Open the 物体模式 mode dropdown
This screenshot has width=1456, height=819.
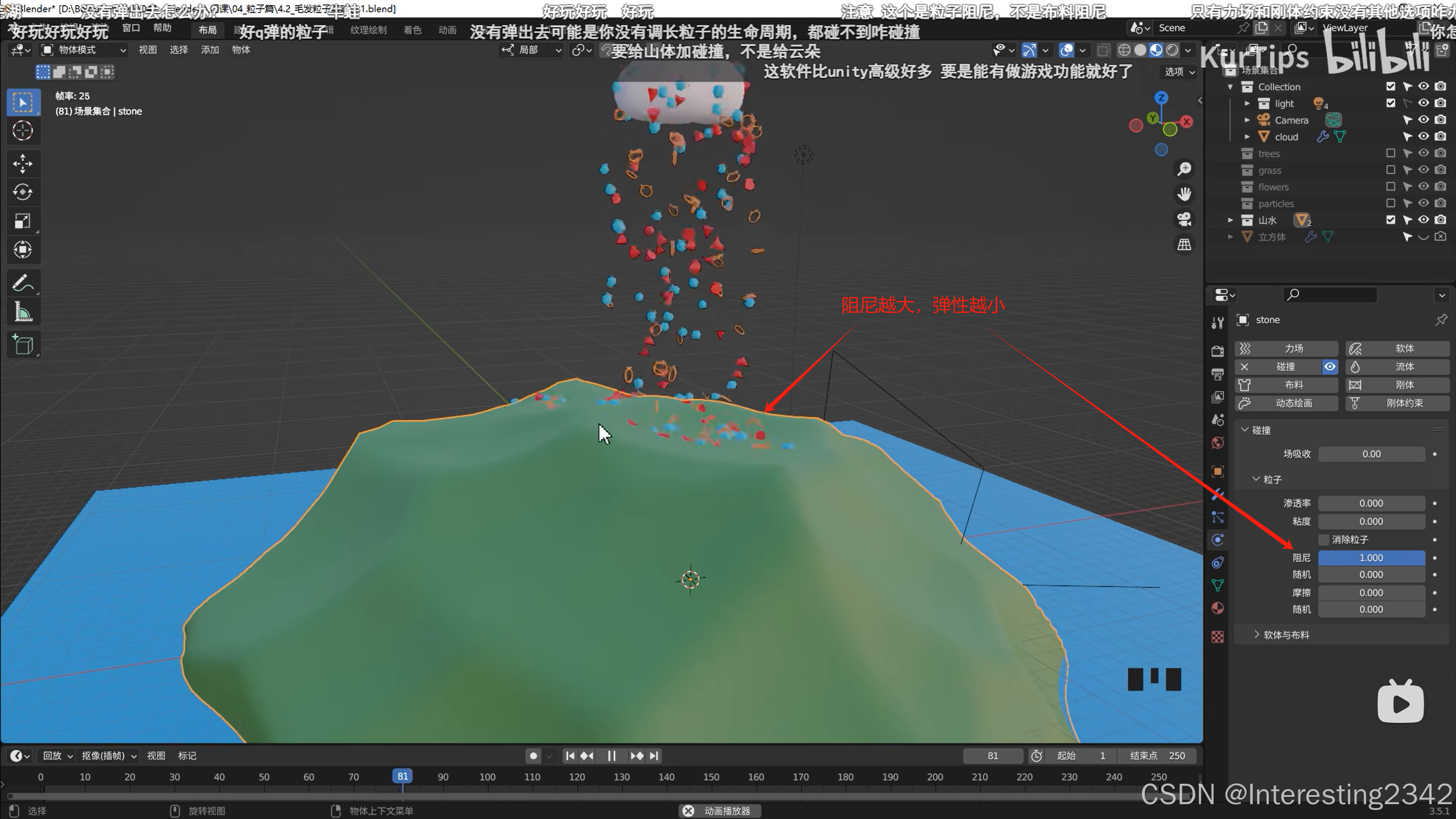click(83, 50)
